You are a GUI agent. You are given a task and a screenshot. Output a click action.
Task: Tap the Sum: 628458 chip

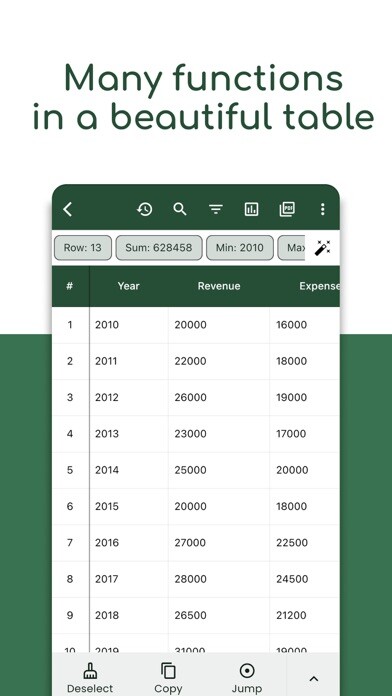[x=159, y=248]
